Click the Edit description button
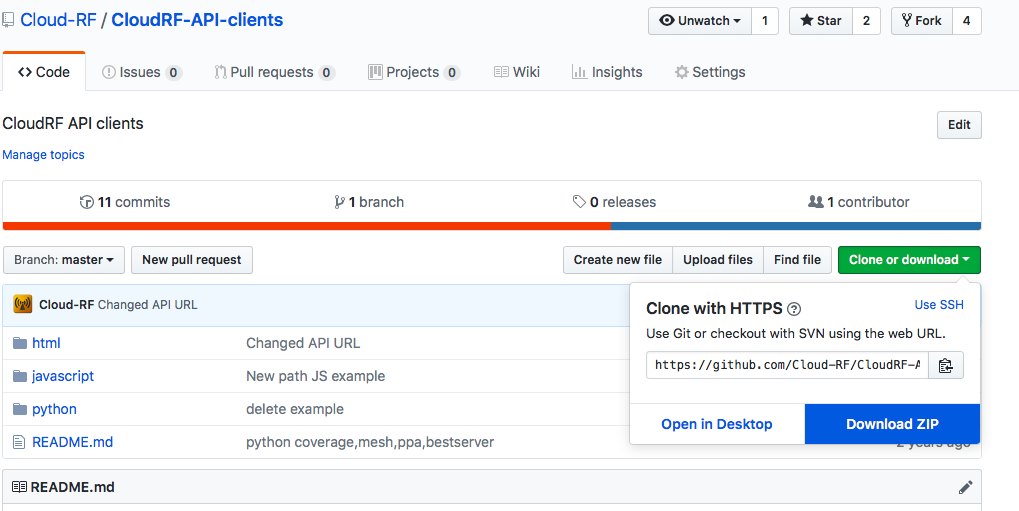Image resolution: width=1019 pixels, height=511 pixels. point(959,125)
